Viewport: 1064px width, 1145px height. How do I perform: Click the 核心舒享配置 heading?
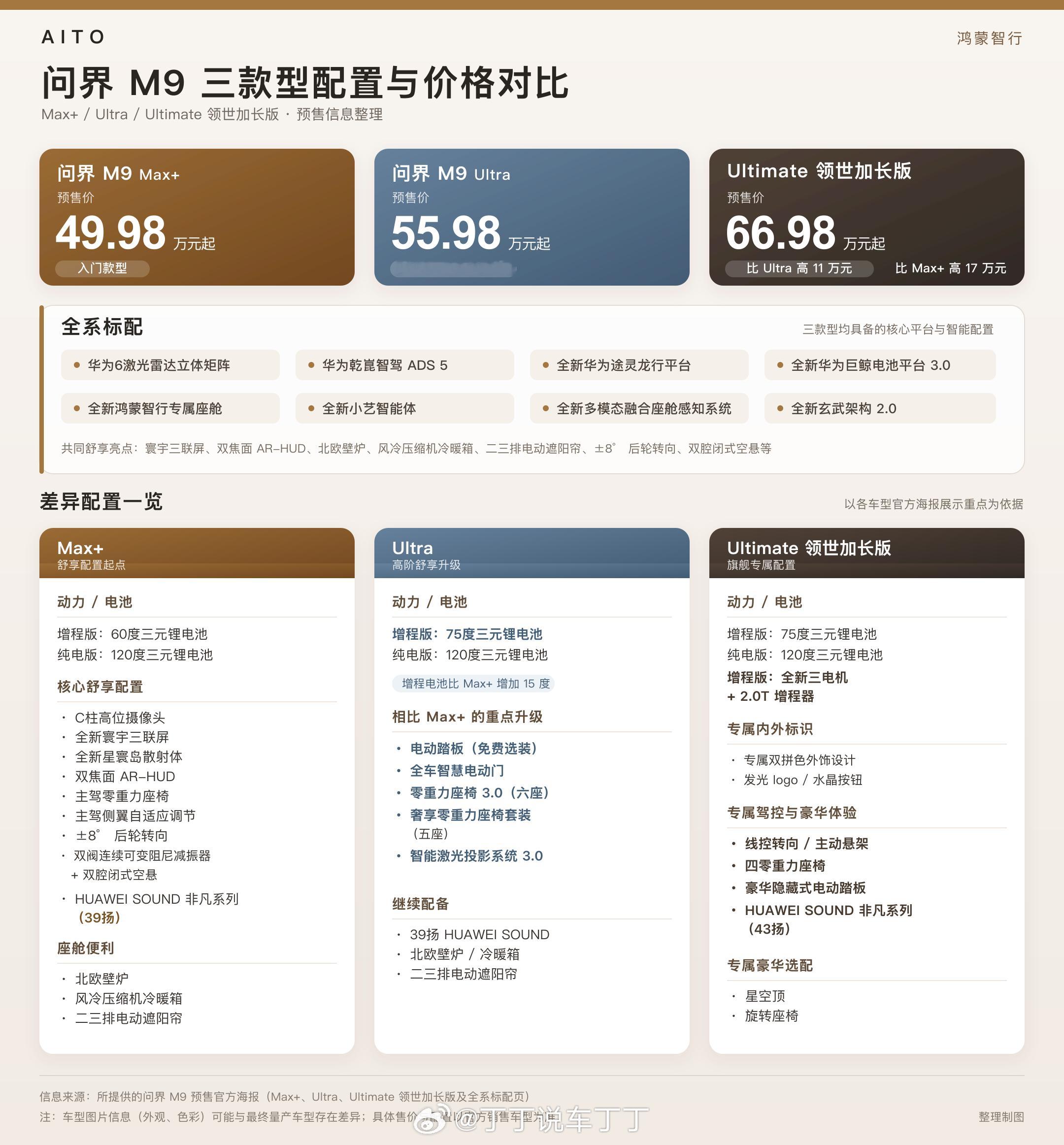point(100,687)
